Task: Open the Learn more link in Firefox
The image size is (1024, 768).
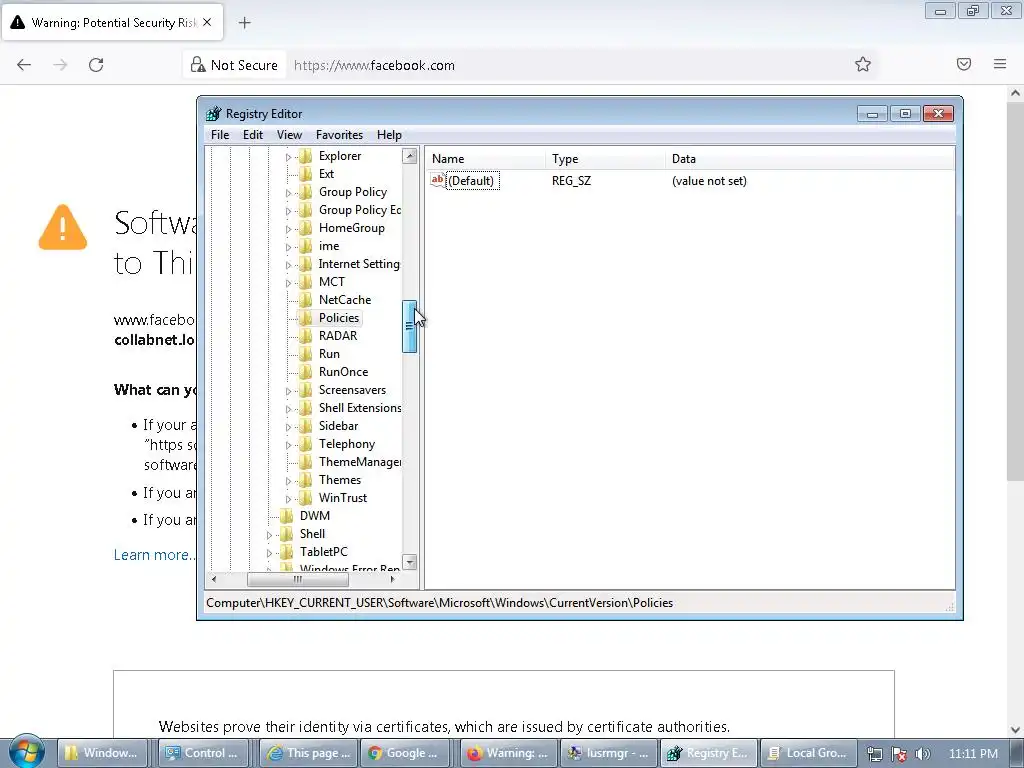Action: (x=154, y=554)
